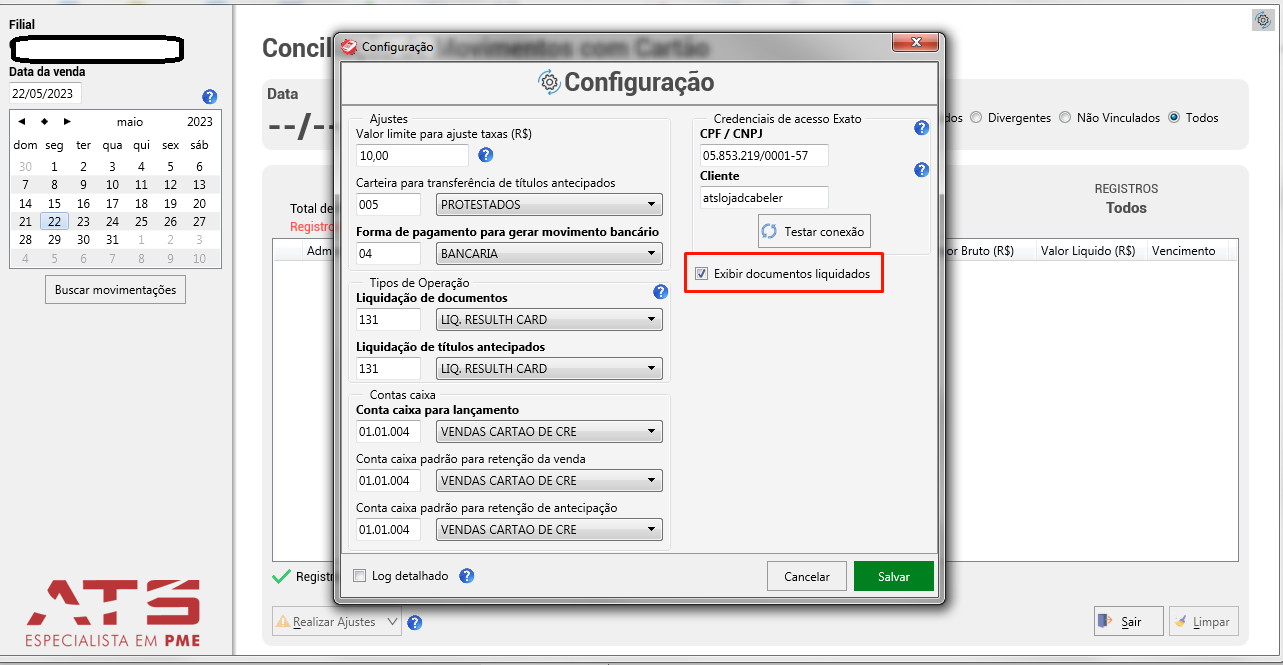Image resolution: width=1283 pixels, height=665 pixels.
Task: Enable the Log detalhado checkbox
Action: pos(360,576)
